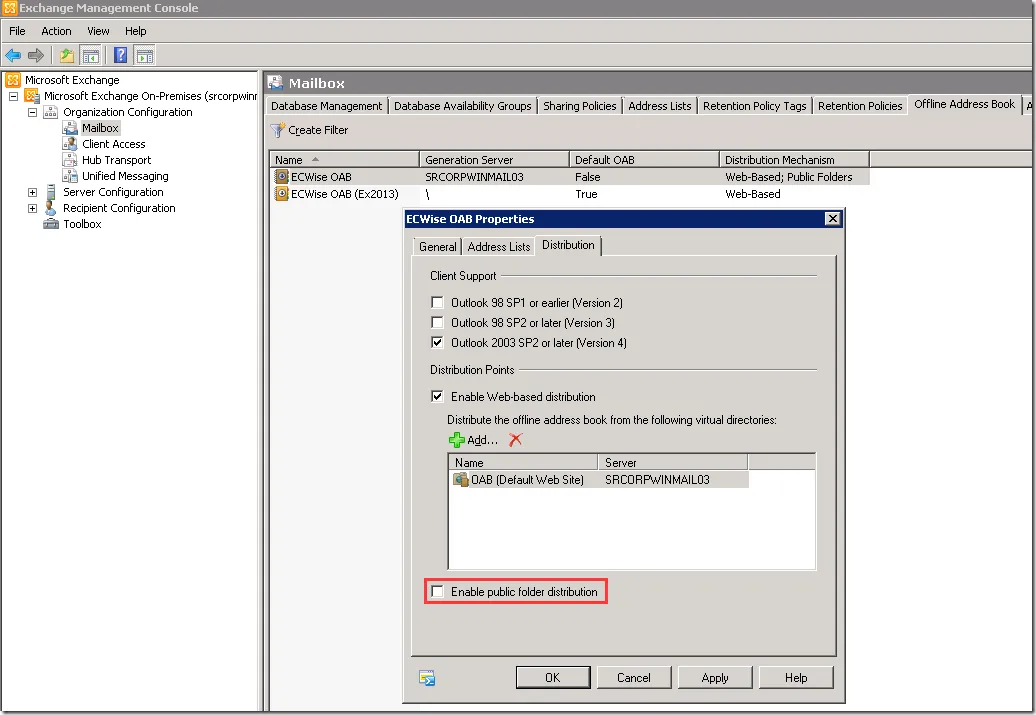
Task: Open the File menu
Action: coord(17,31)
